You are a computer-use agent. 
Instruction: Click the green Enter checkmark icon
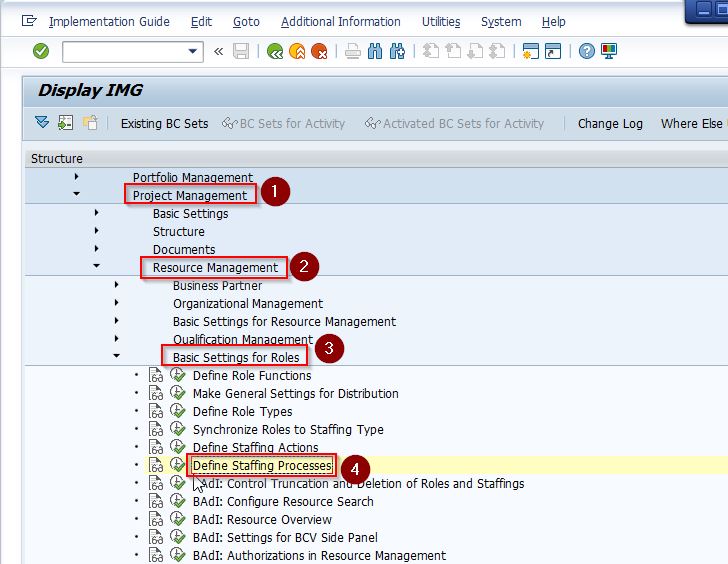click(x=41, y=51)
